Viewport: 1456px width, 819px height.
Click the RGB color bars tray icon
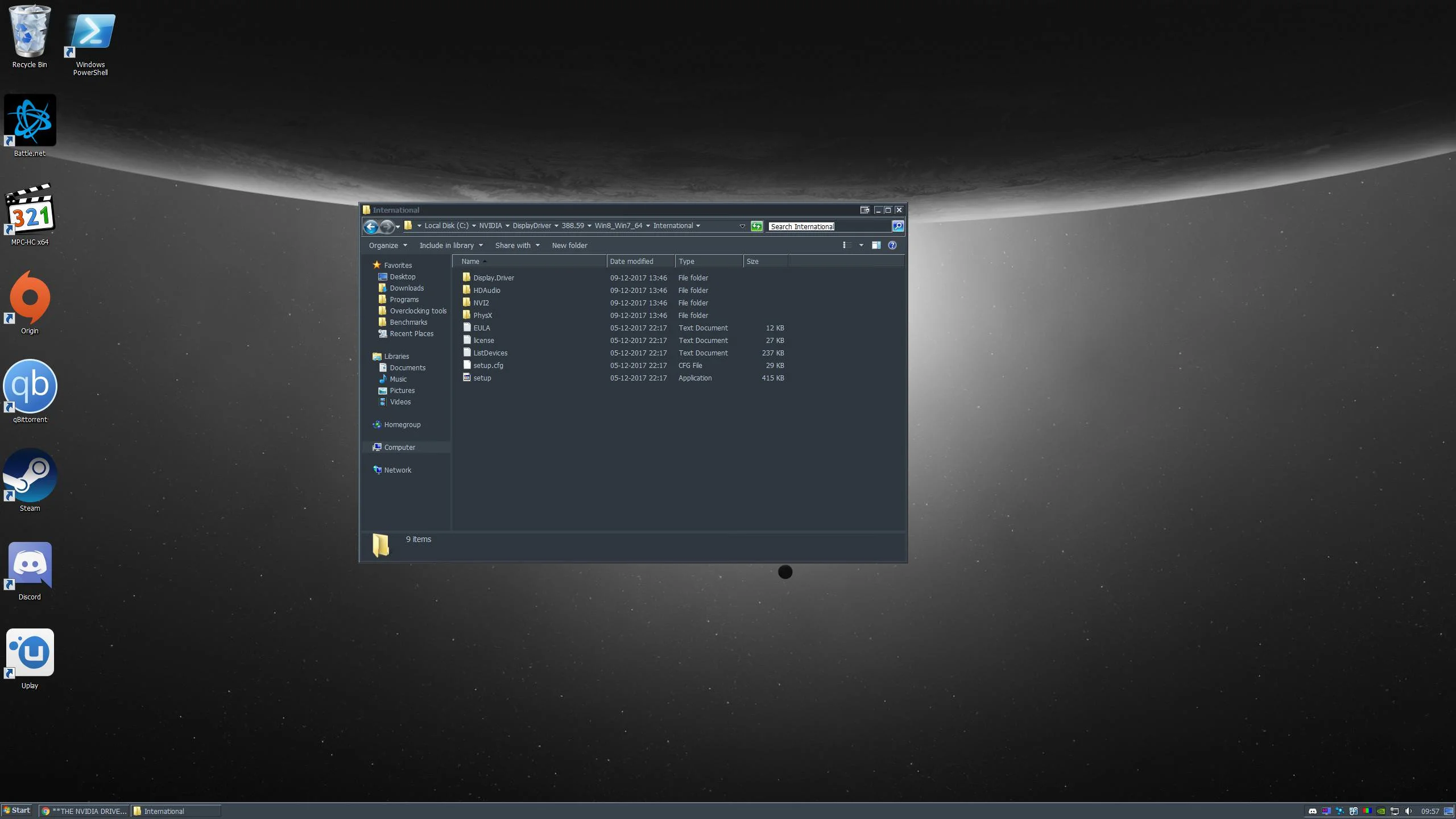1367,811
